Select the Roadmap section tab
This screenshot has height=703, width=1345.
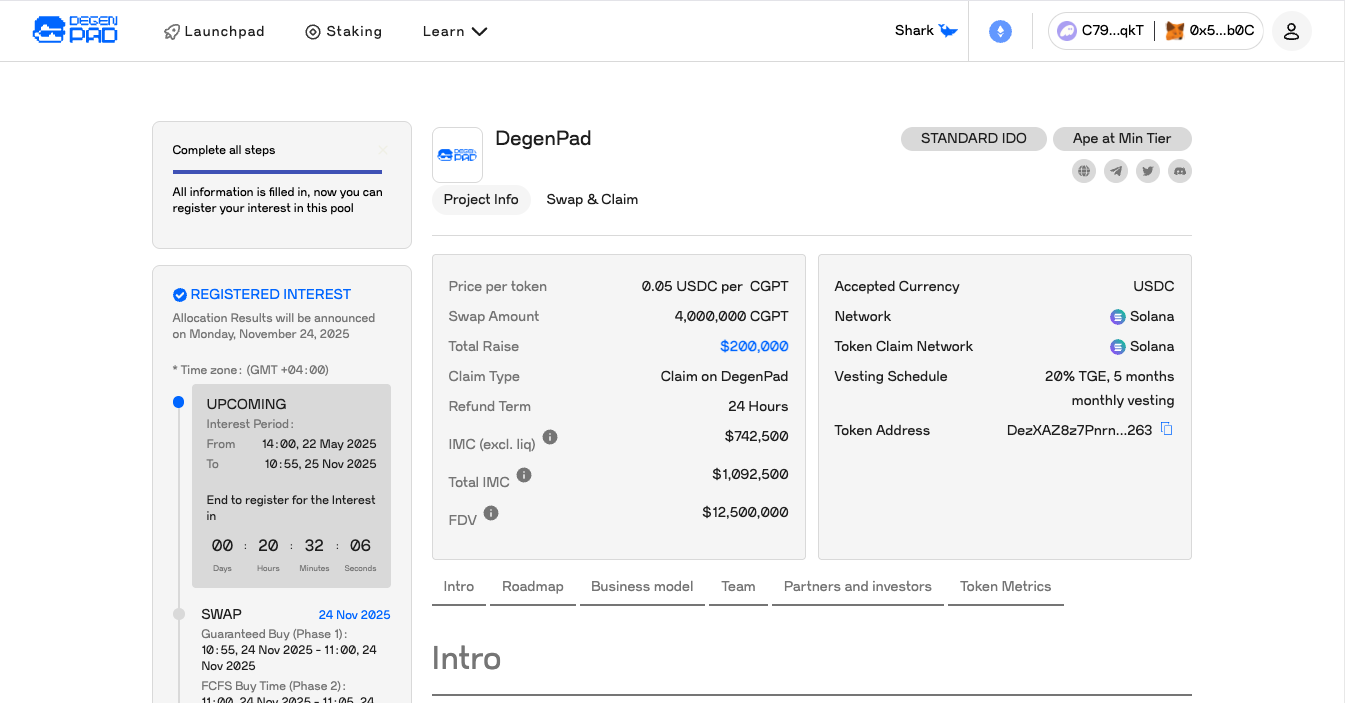click(532, 586)
